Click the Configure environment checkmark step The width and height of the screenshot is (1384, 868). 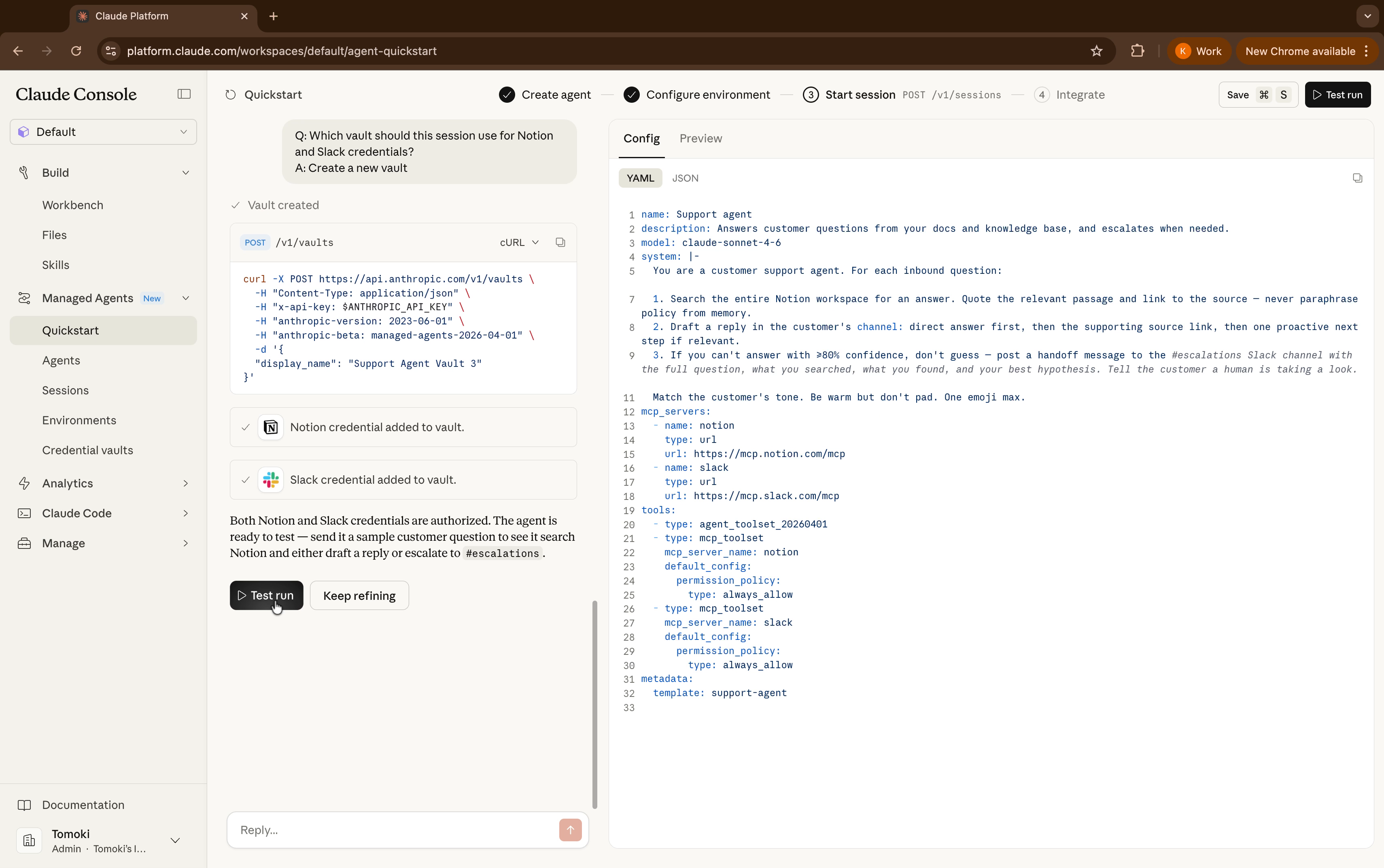(696, 95)
